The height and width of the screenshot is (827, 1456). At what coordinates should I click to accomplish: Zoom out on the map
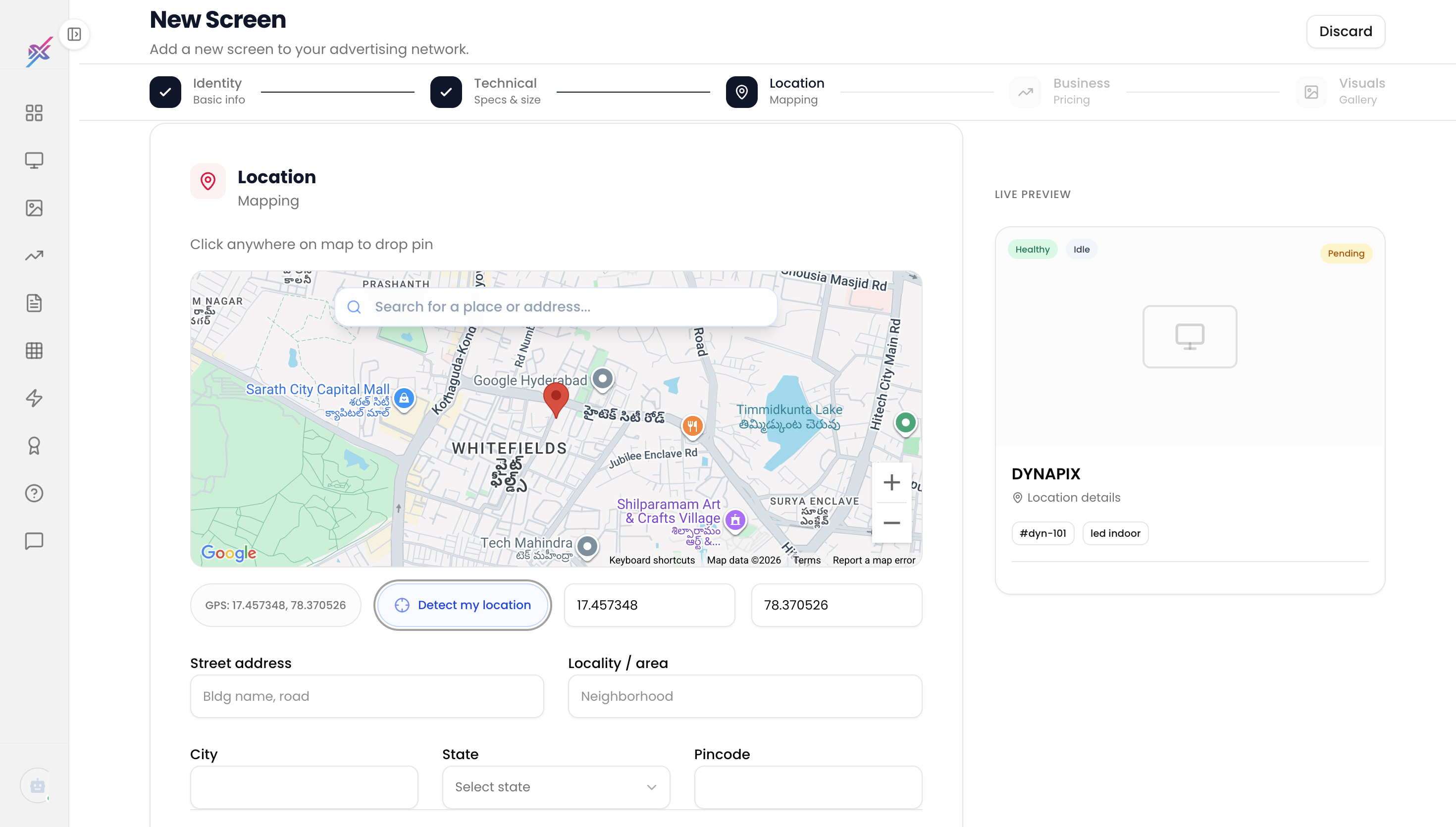coord(891,522)
